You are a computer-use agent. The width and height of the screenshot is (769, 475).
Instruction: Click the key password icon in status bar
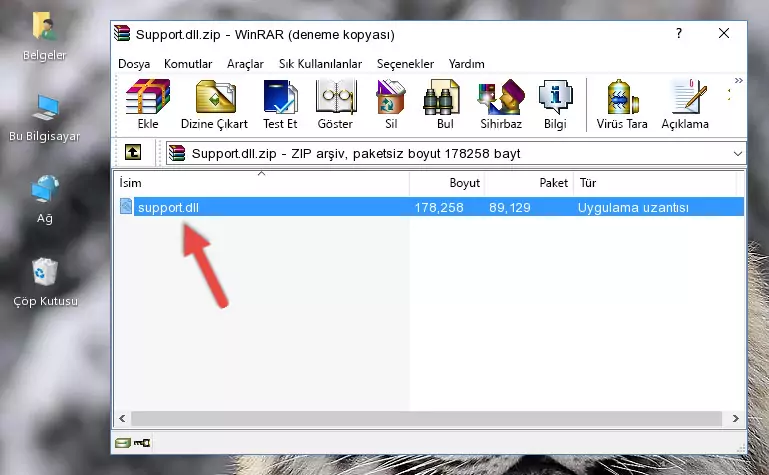(142, 443)
